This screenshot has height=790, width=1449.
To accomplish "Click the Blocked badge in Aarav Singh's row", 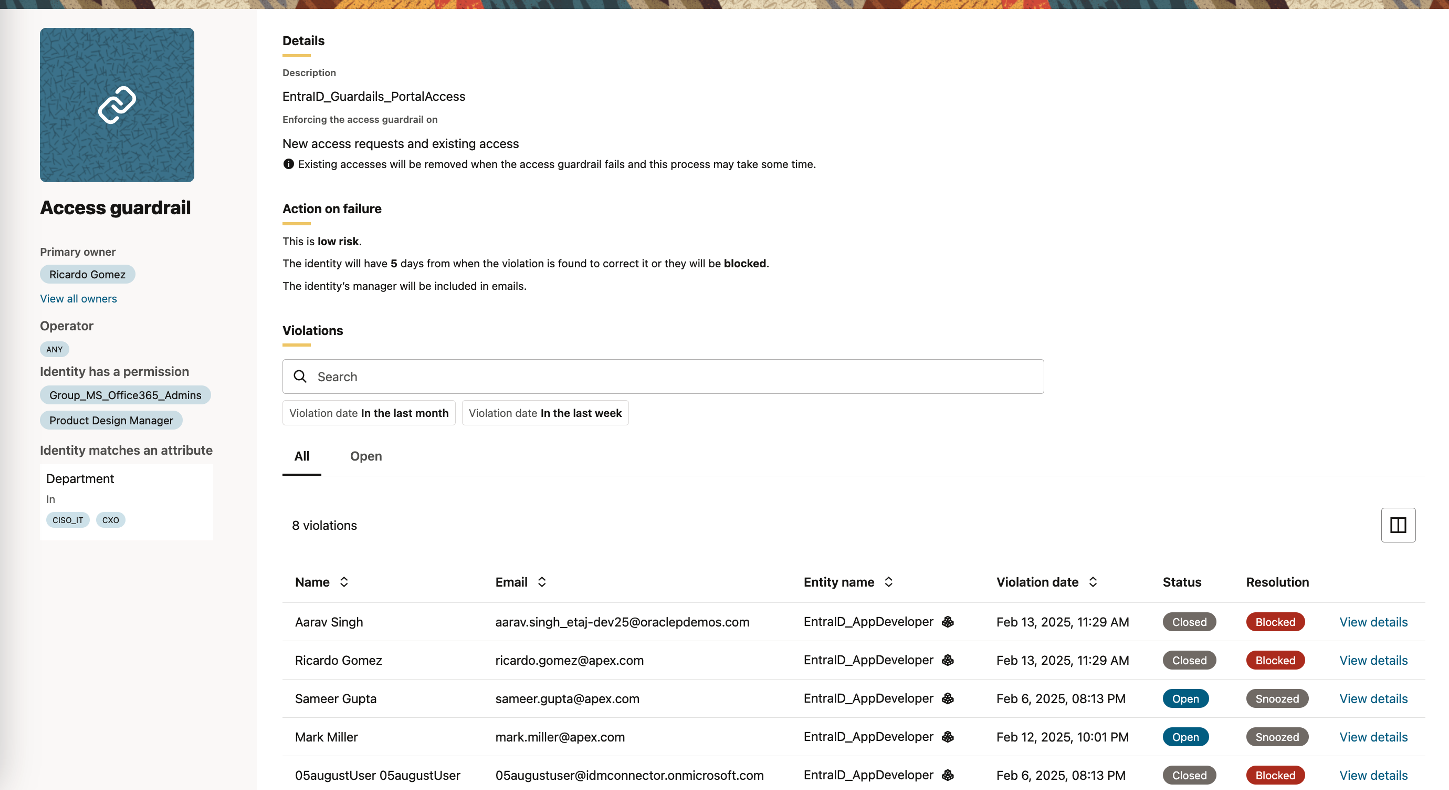I will pos(1275,622).
